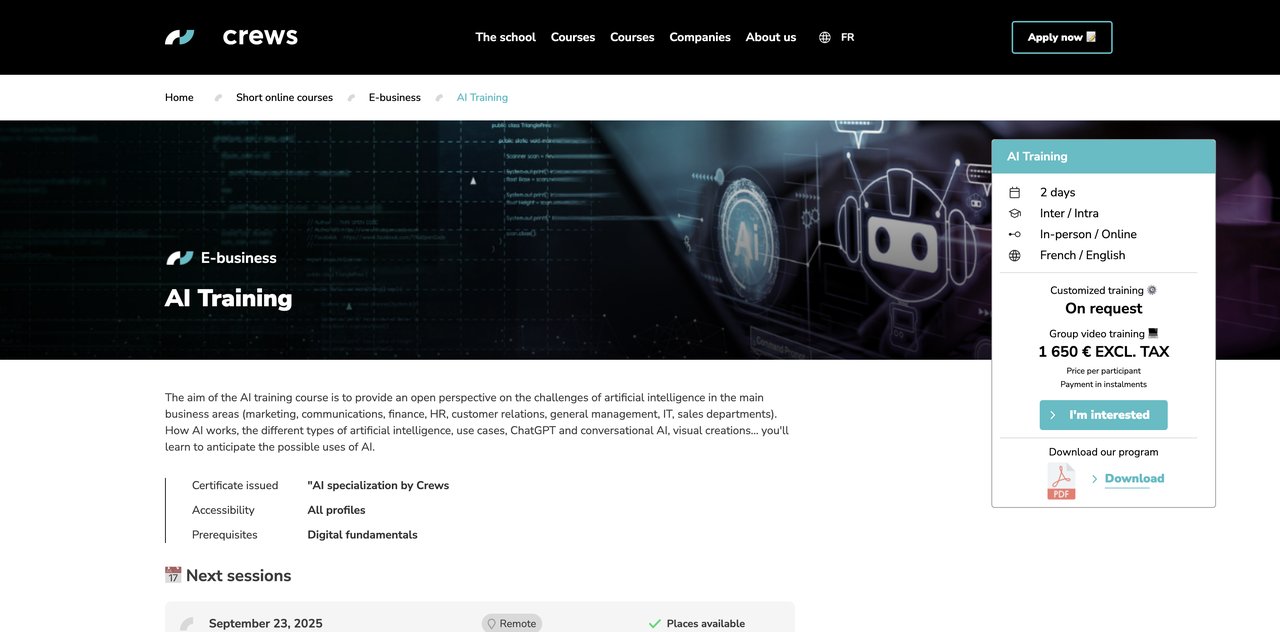Click the green checkmark beside Places available
The height and width of the screenshot is (632, 1280).
(x=655, y=623)
